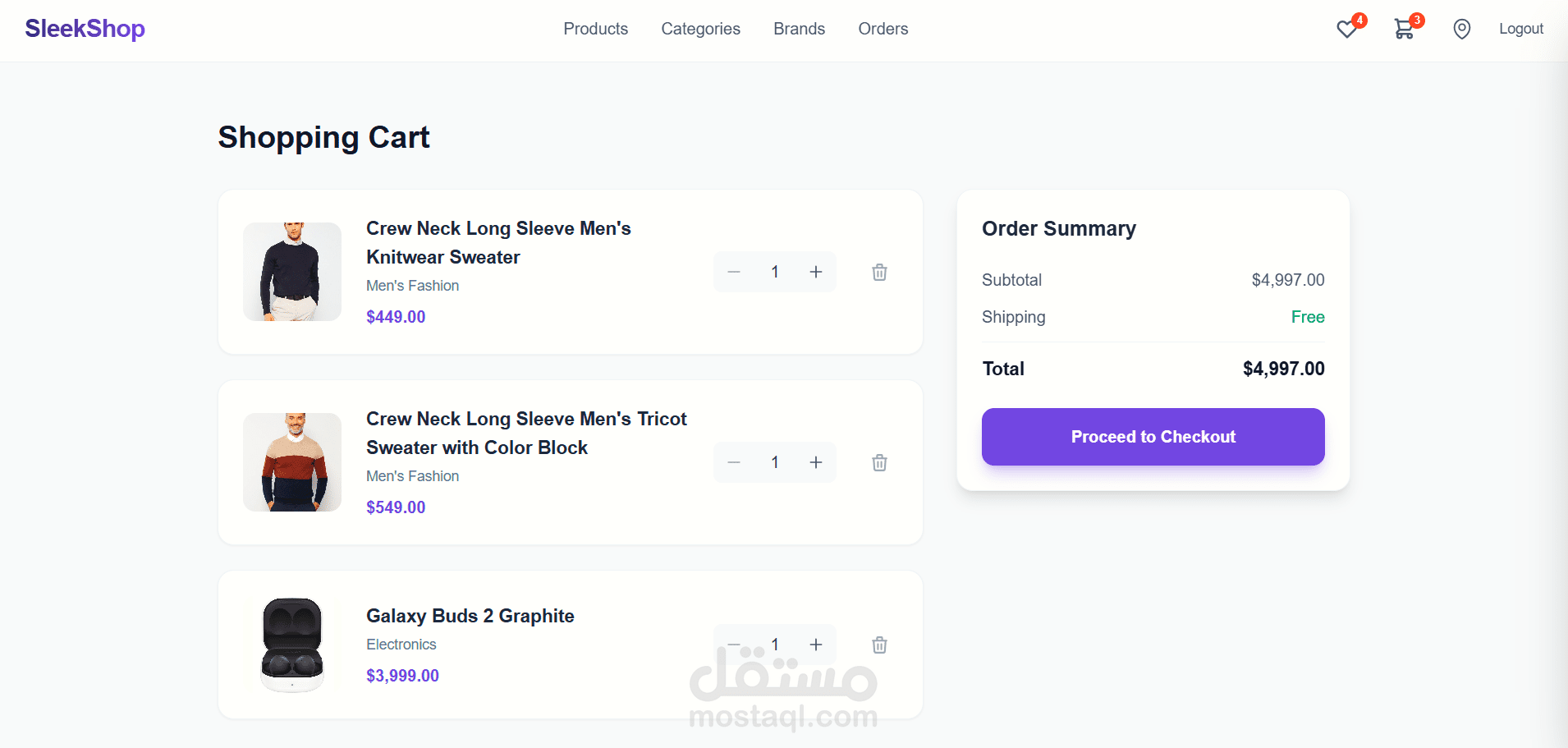Delete Galaxy Buds 2 Graphite item
The image size is (1568, 748).
click(879, 645)
